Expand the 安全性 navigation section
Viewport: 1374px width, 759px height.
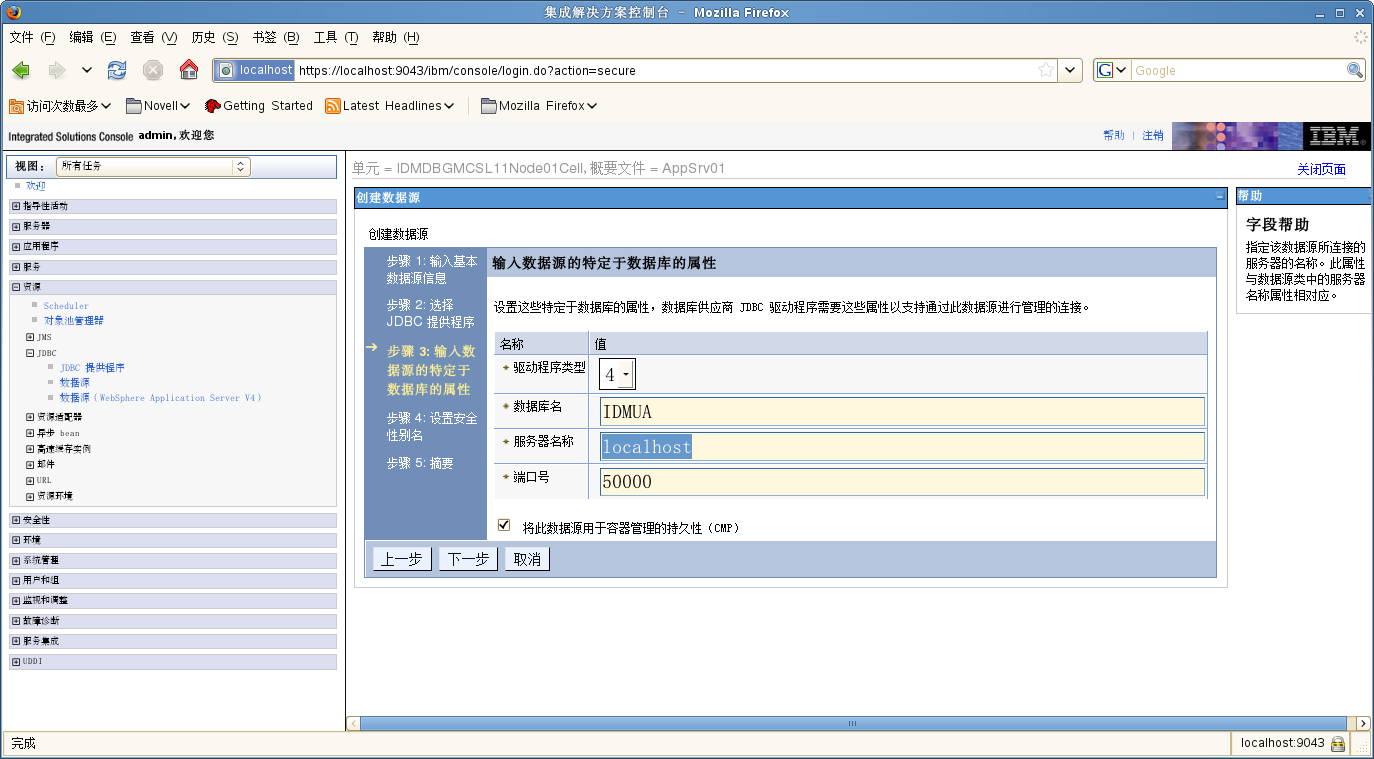(16, 520)
